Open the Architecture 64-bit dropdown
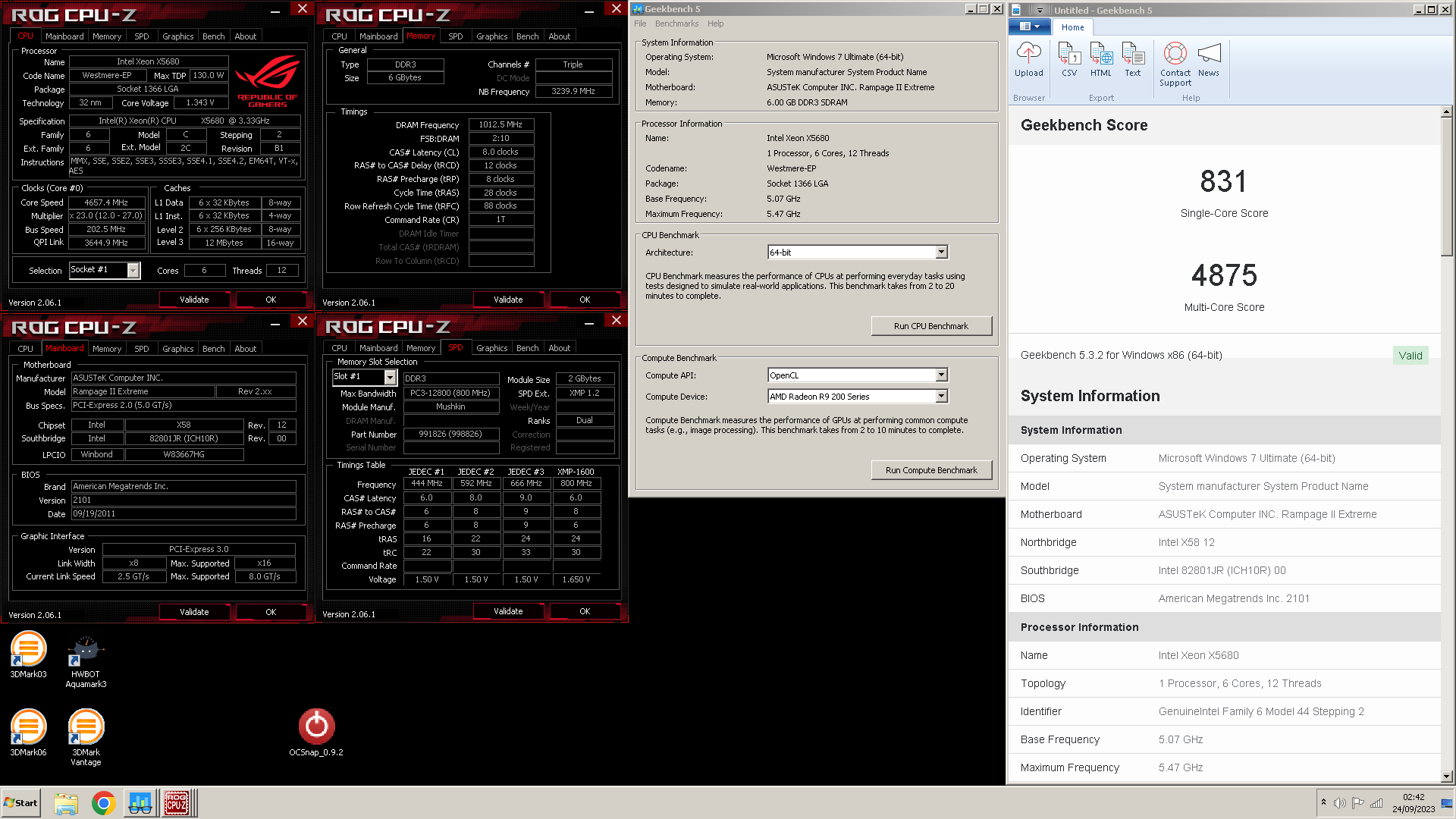Viewport: 1456px width, 819px height. 941,253
